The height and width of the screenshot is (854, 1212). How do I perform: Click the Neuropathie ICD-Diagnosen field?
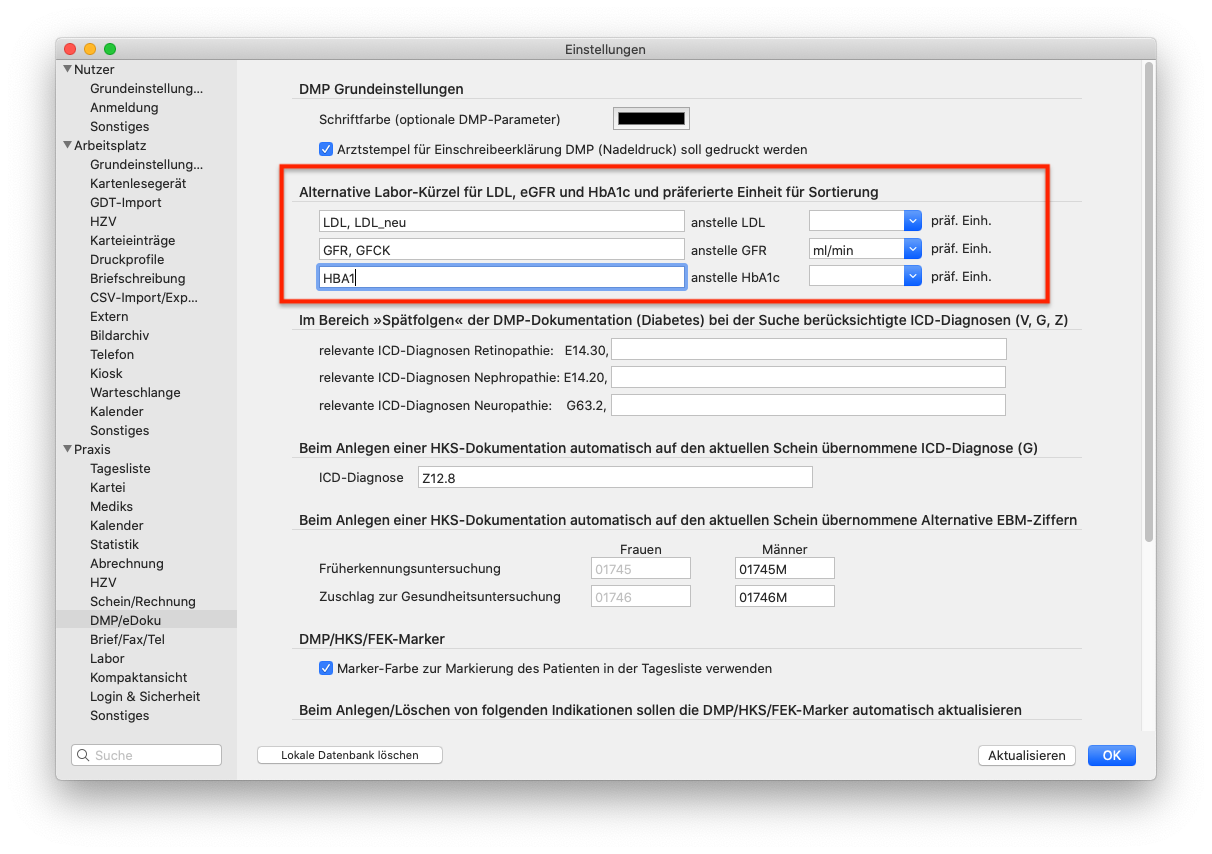click(808, 405)
